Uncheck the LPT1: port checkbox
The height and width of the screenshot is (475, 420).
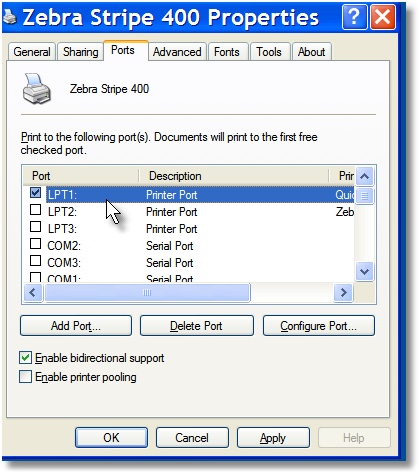coord(36,193)
